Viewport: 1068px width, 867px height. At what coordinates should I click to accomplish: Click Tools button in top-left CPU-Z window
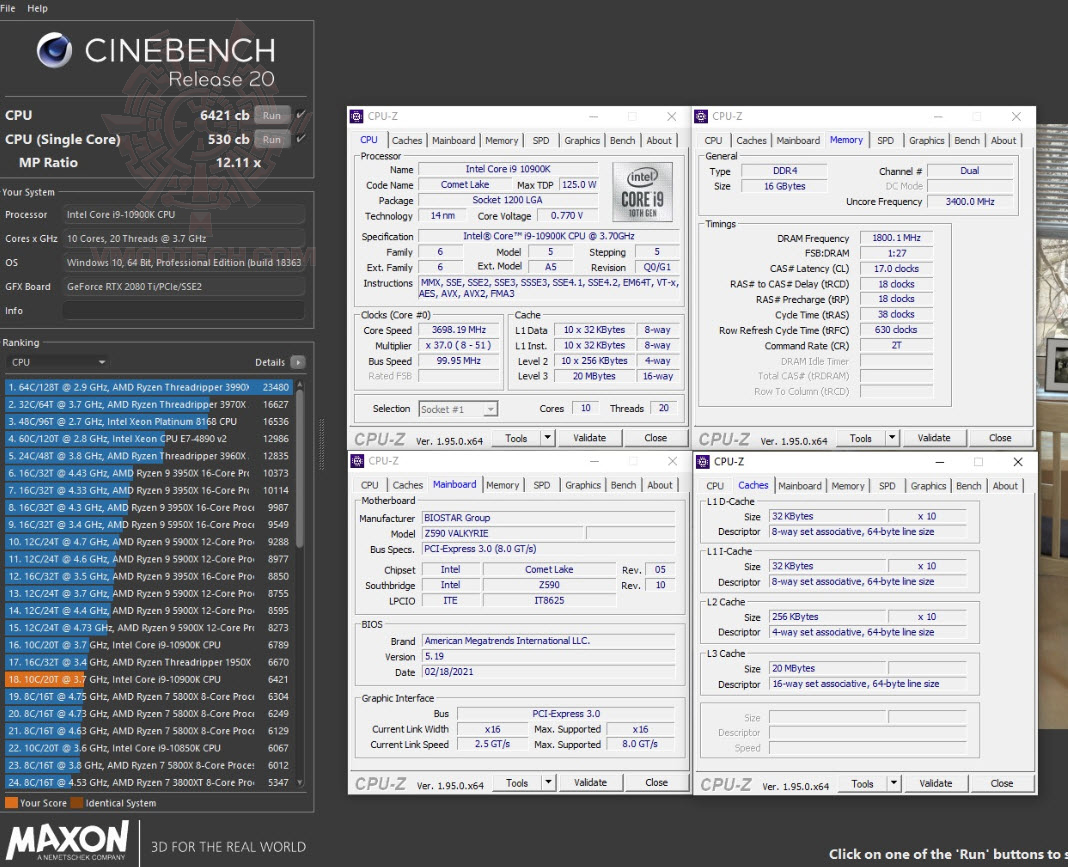516,438
